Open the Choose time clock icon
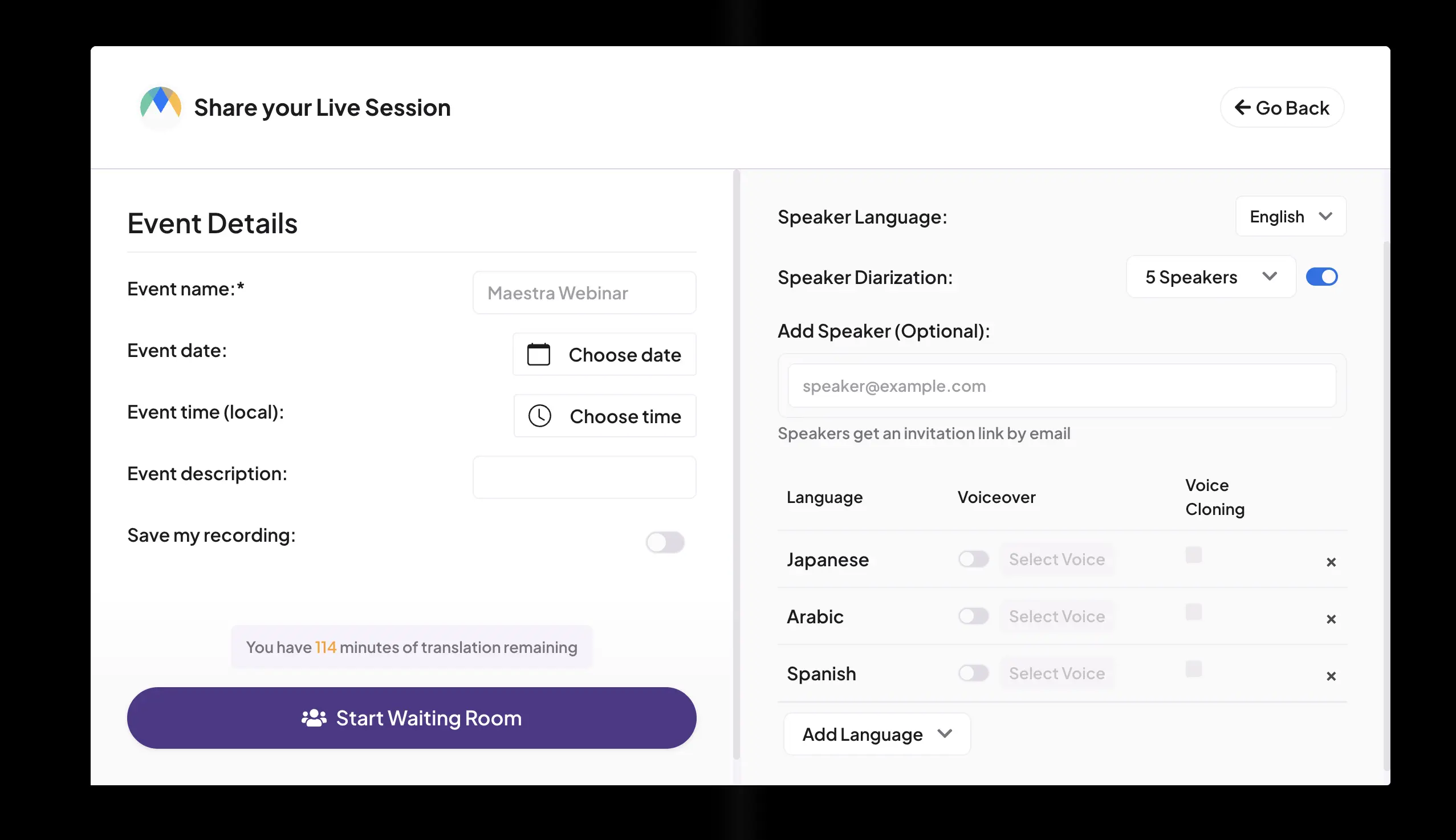The image size is (1456, 840). pyautogui.click(x=538, y=415)
